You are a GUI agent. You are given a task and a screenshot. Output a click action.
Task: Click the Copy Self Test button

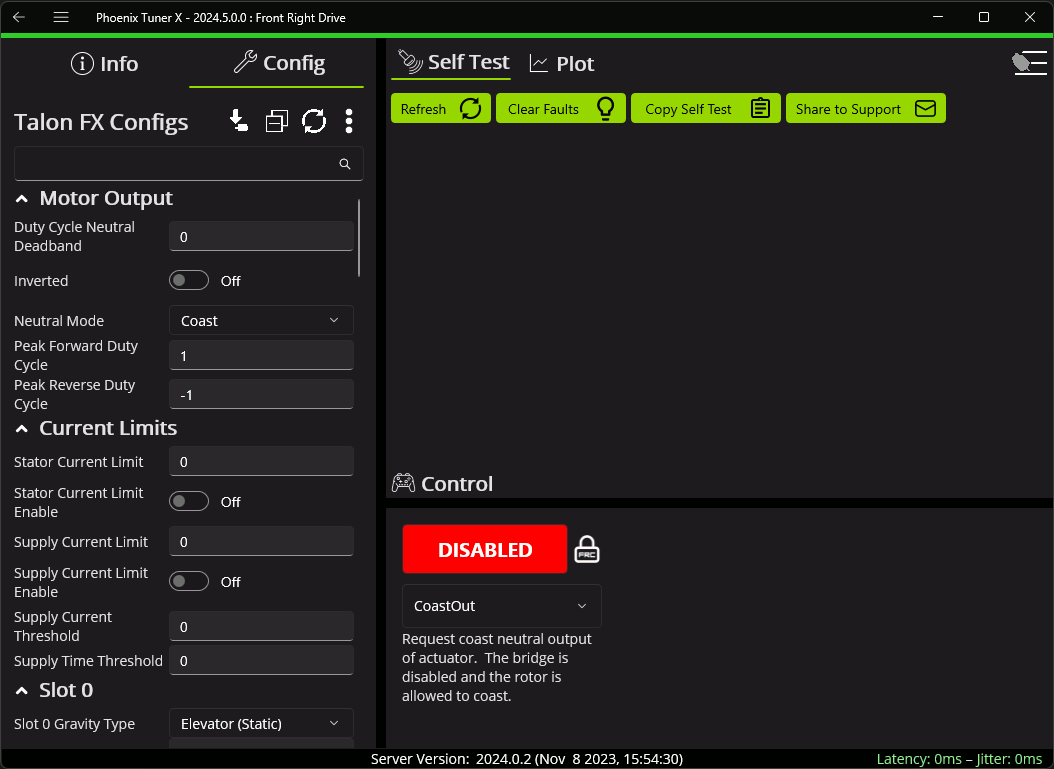706,108
